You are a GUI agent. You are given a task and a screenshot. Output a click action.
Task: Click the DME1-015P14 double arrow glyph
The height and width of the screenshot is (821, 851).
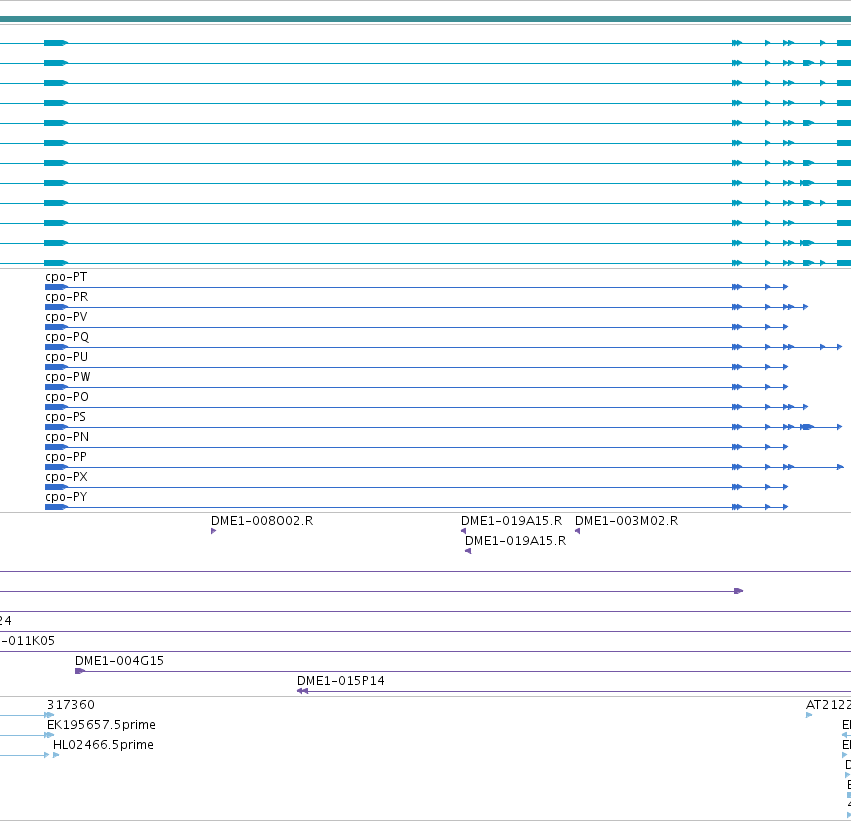(302, 691)
